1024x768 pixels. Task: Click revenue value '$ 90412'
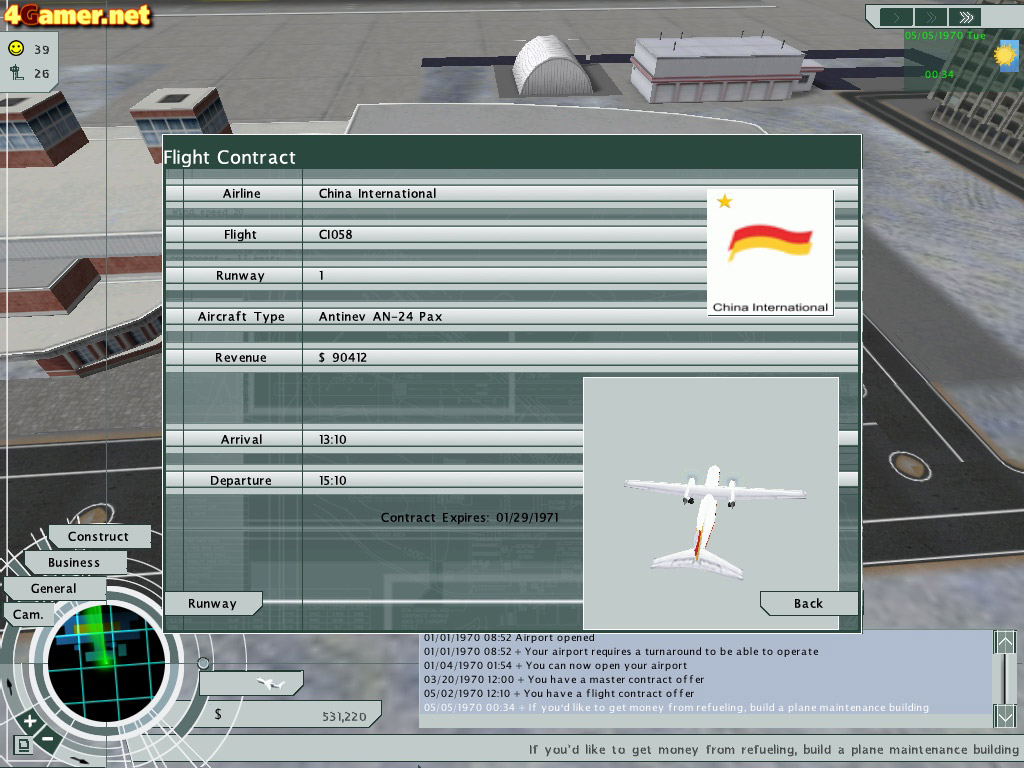tap(343, 357)
